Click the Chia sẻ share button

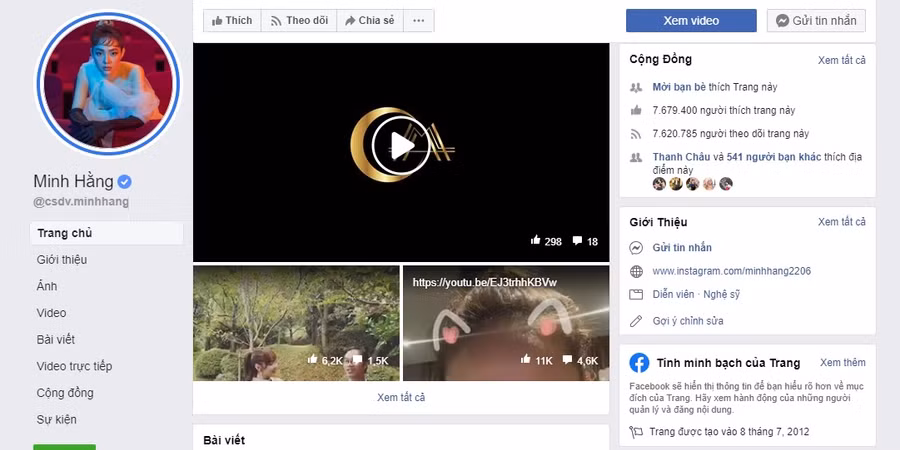tap(368, 20)
